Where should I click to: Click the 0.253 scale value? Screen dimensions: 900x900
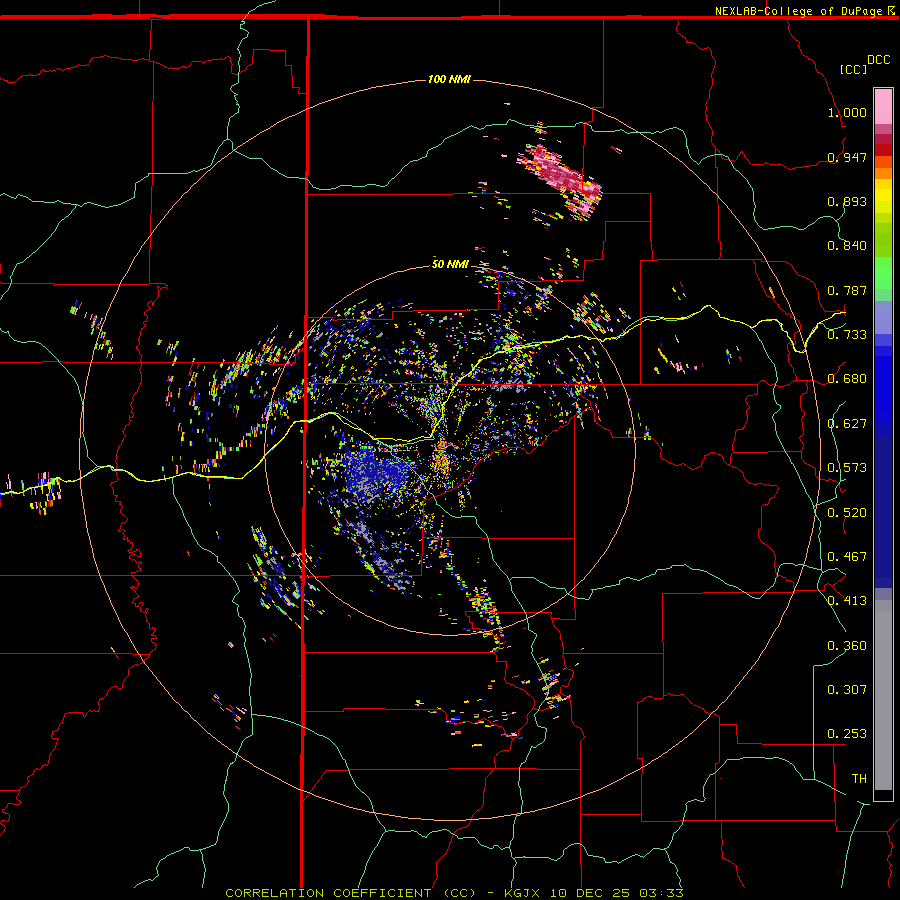click(x=847, y=734)
